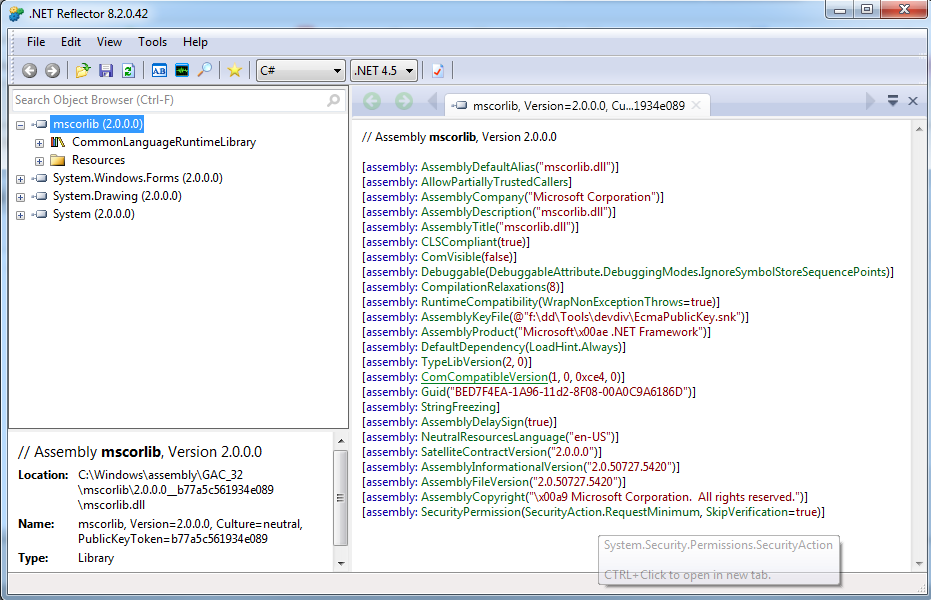The width and height of the screenshot is (931, 600).
Task: Click the blue 'AB' toolbar icon
Action: [159, 71]
